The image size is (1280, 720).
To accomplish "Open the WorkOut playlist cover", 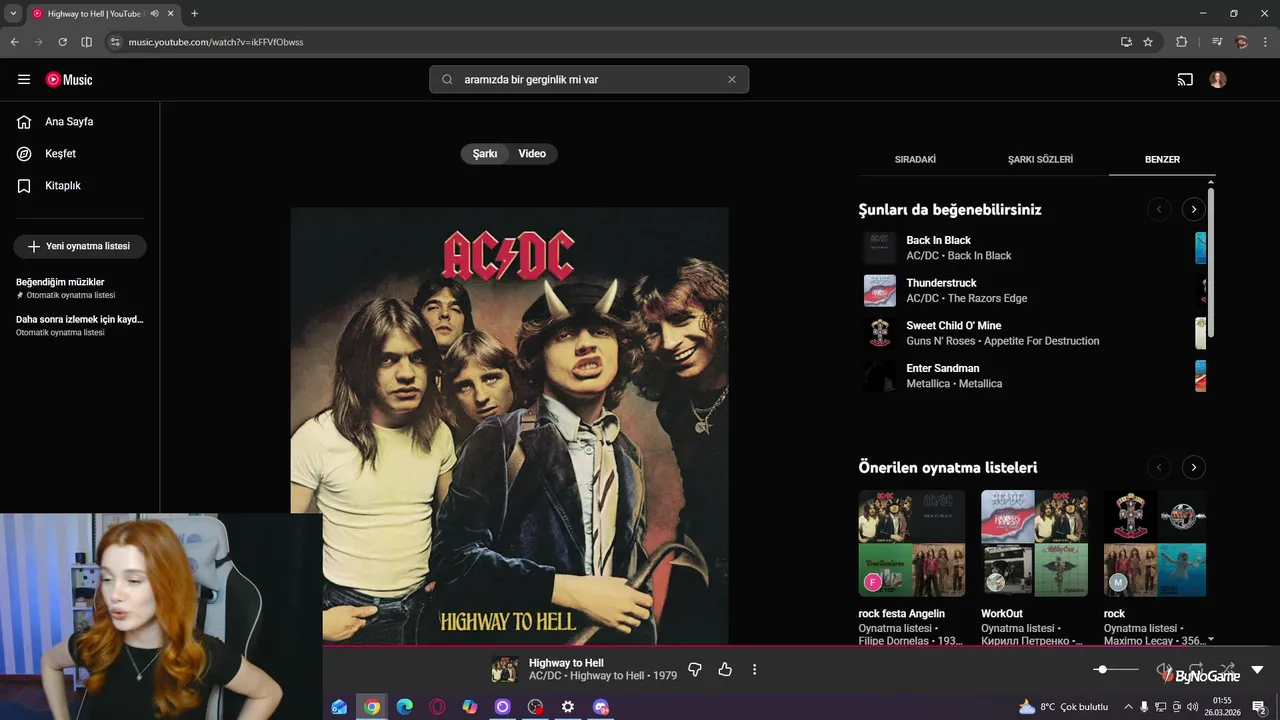I will click(1034, 543).
